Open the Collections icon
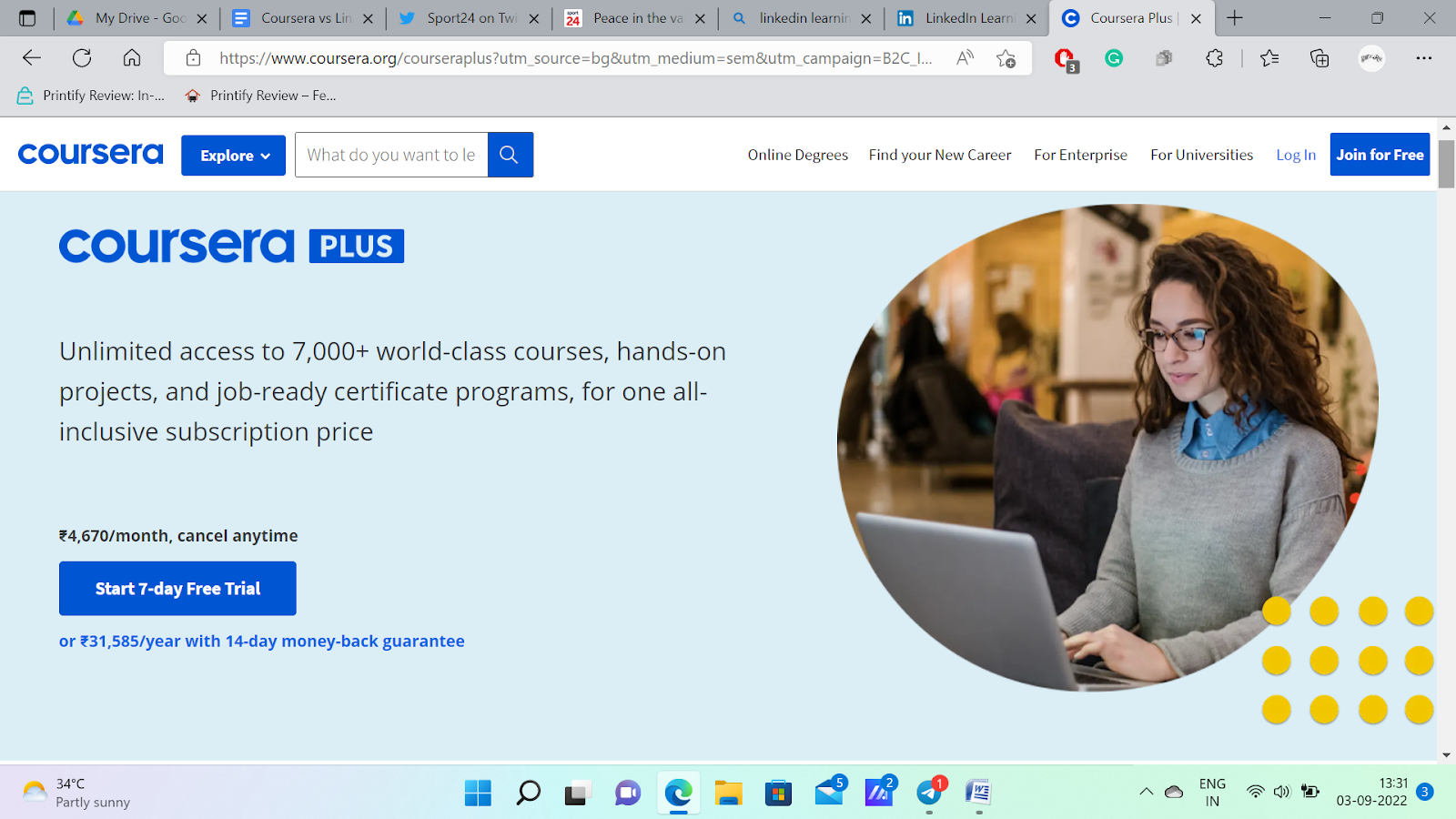 (x=1319, y=58)
